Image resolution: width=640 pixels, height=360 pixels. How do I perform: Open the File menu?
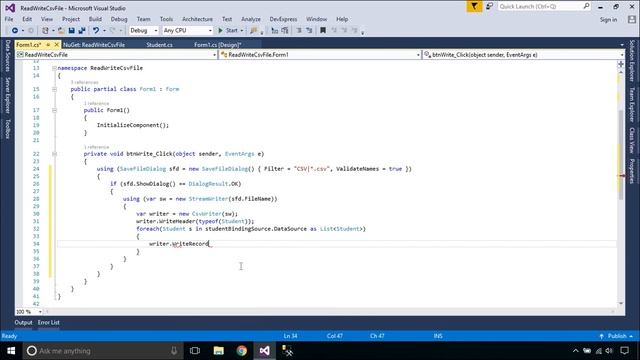[9, 19]
